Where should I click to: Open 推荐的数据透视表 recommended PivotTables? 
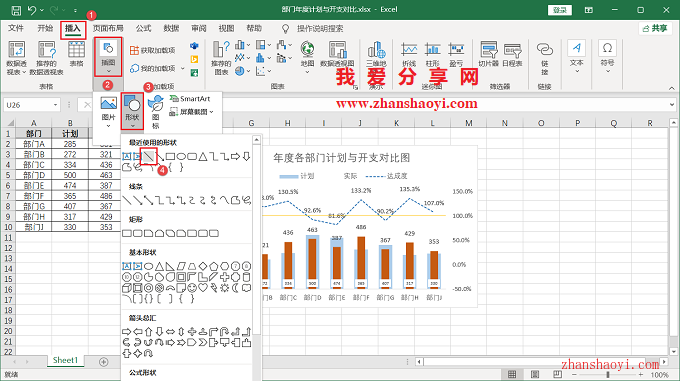[x=46, y=58]
